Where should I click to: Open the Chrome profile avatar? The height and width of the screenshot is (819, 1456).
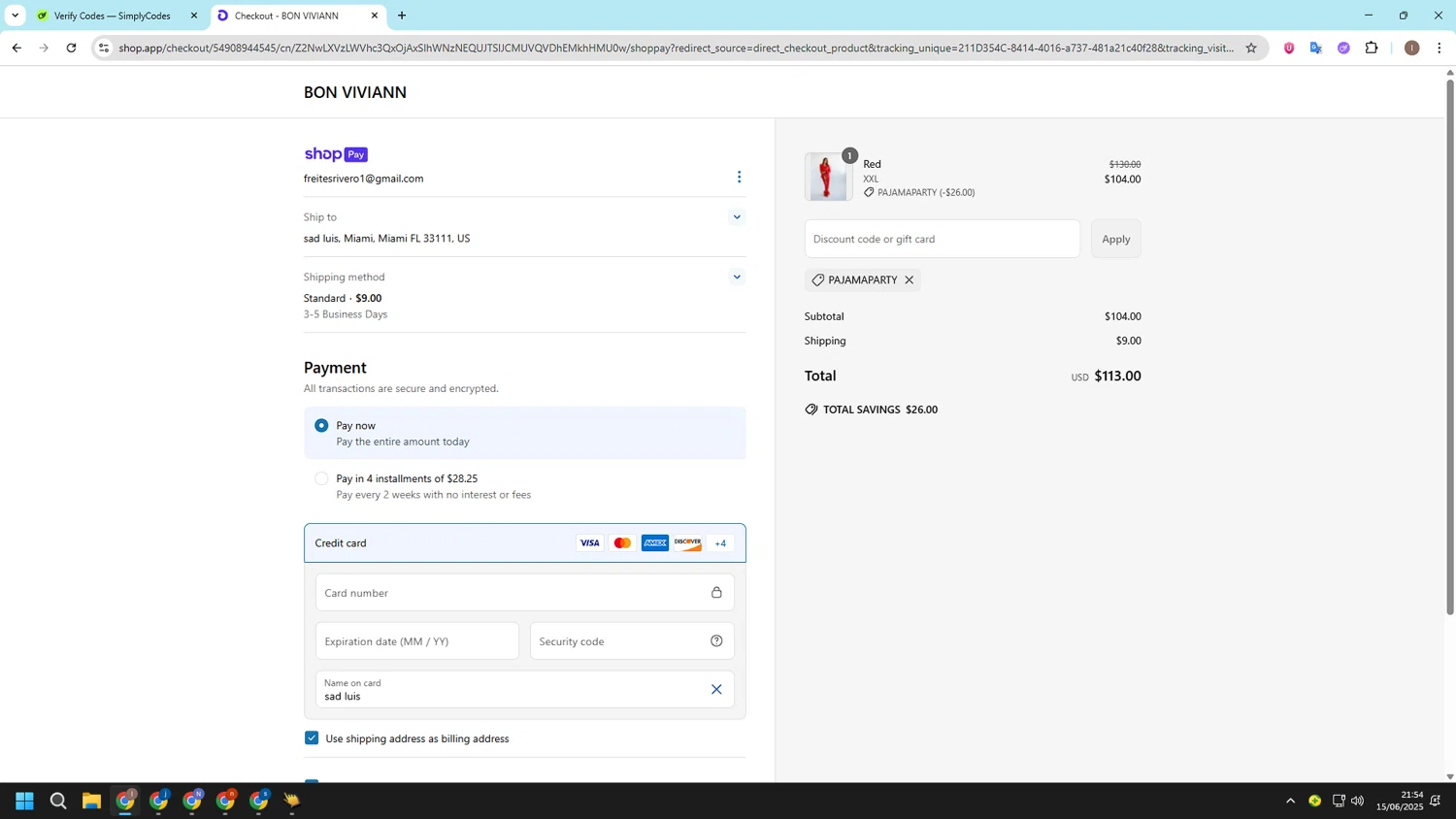pos(1412,48)
